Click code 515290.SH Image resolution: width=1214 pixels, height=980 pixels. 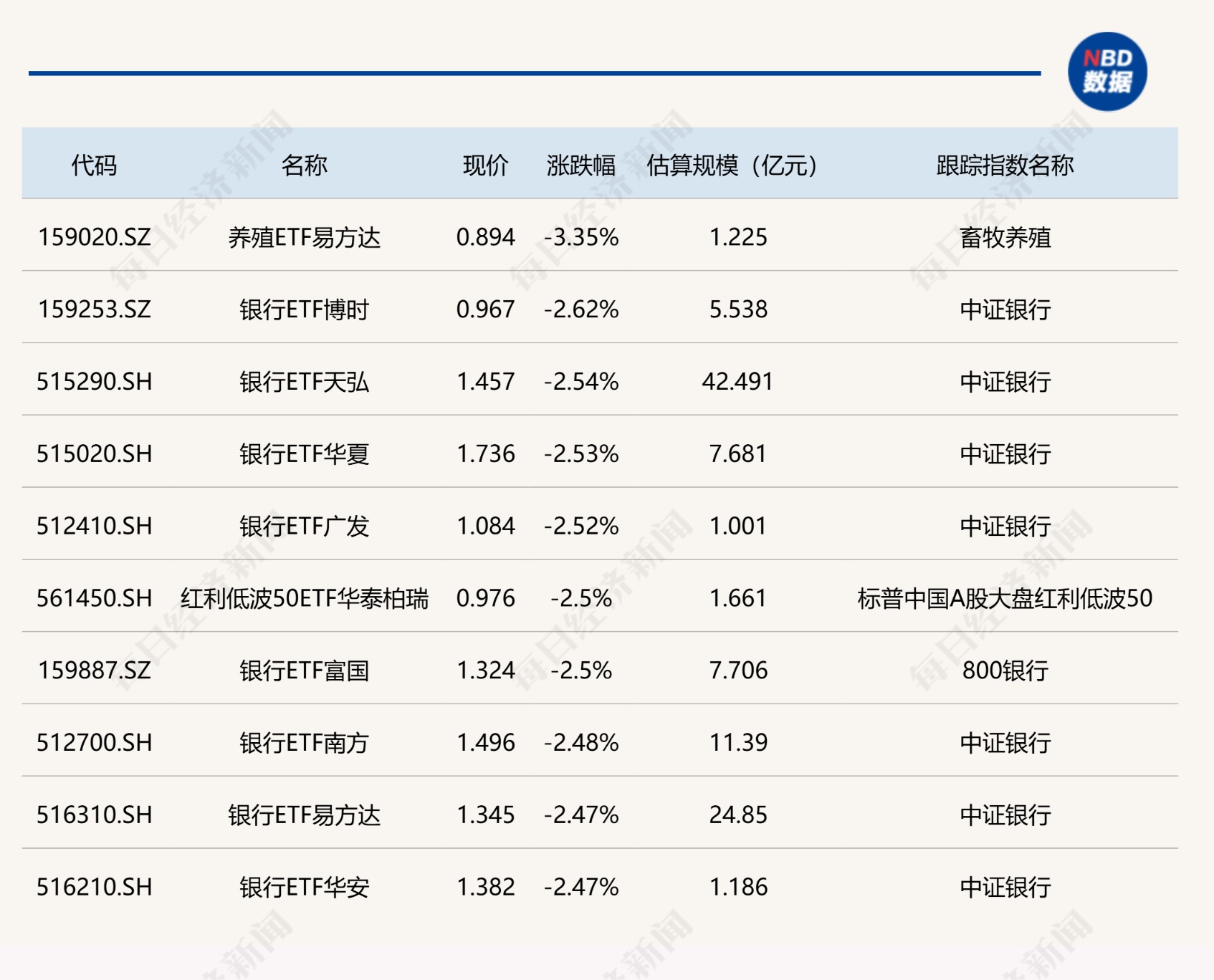point(95,382)
